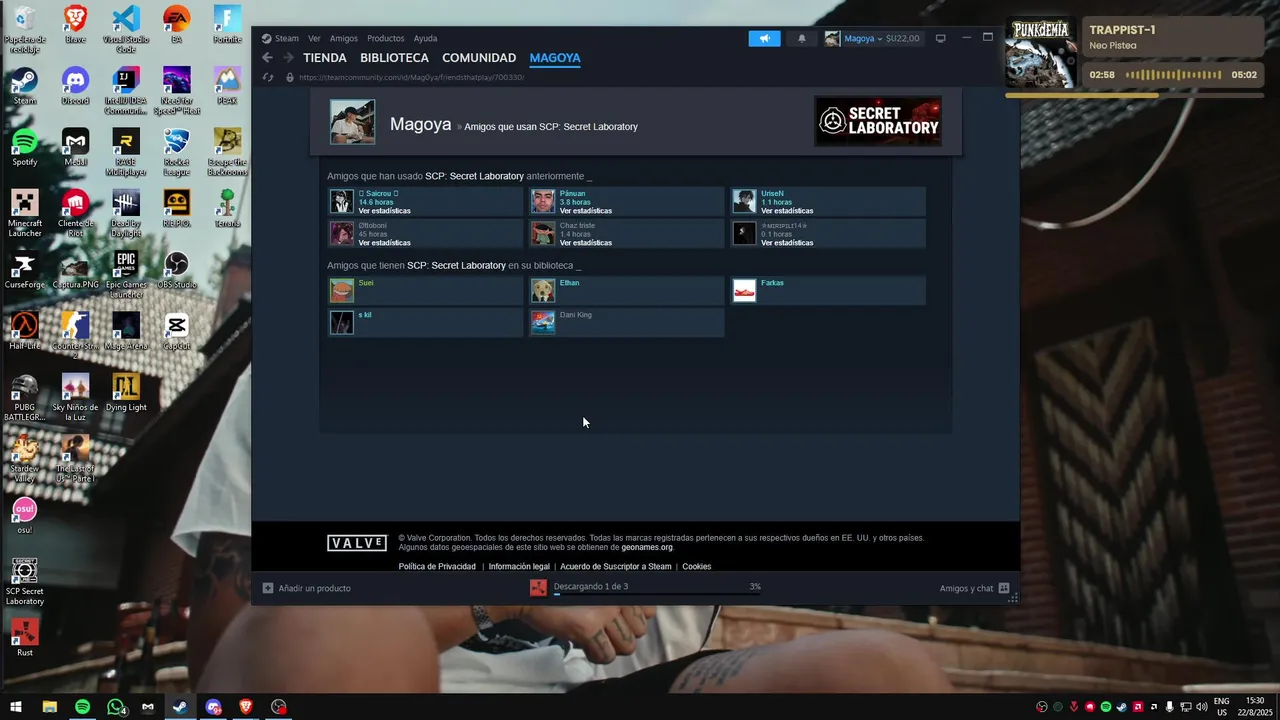Open the clock showing 15:30 in the taskbar

click(x=1254, y=707)
